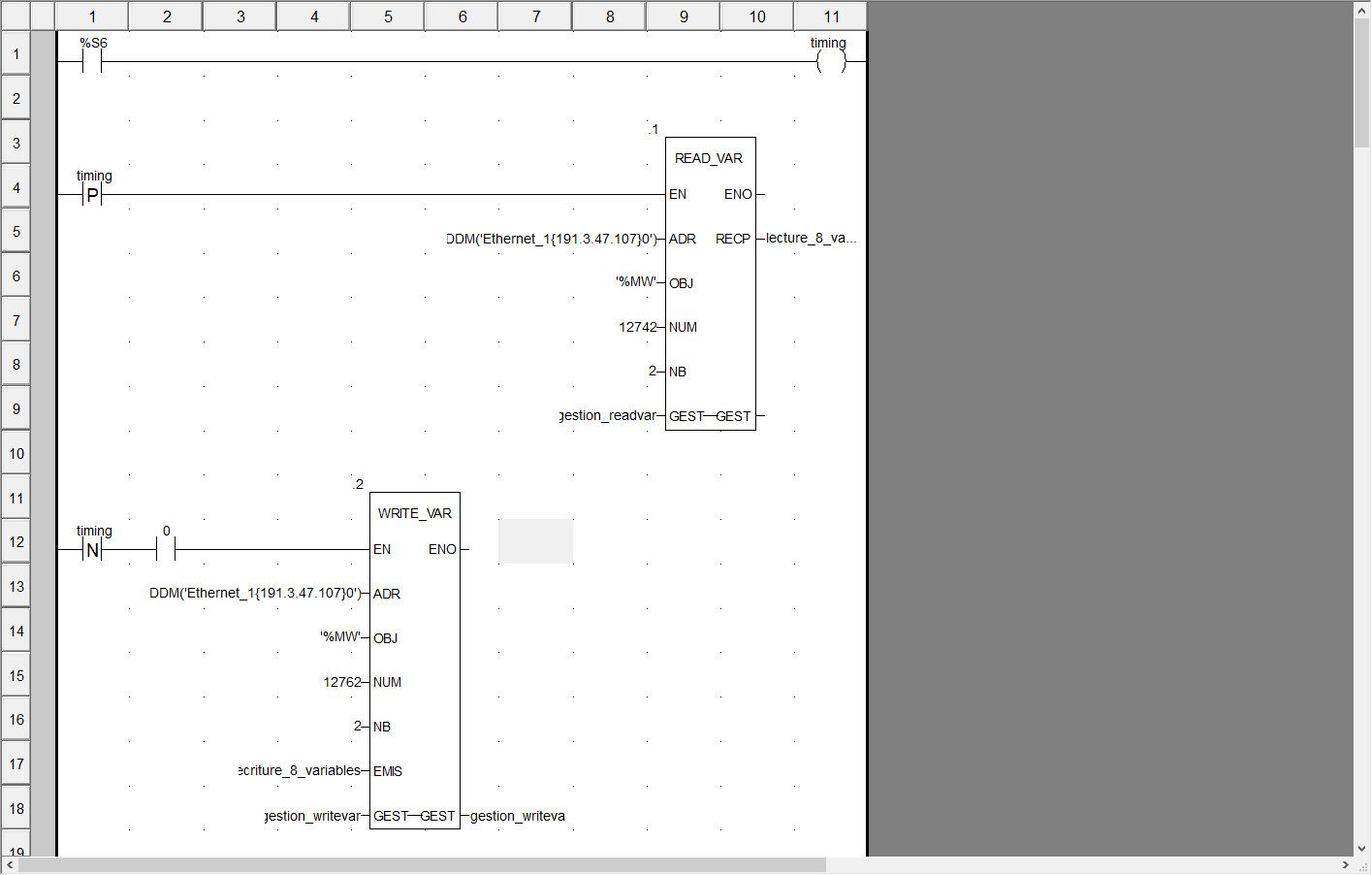The image size is (1372, 875).
Task: Click WRITE_VAR NUM value 12762
Action: [x=342, y=683]
